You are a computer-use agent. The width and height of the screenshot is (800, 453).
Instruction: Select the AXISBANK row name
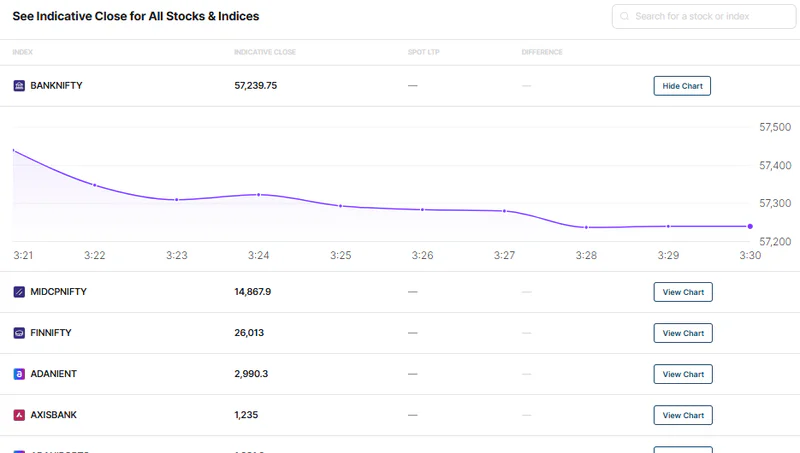pyautogui.click(x=54, y=415)
